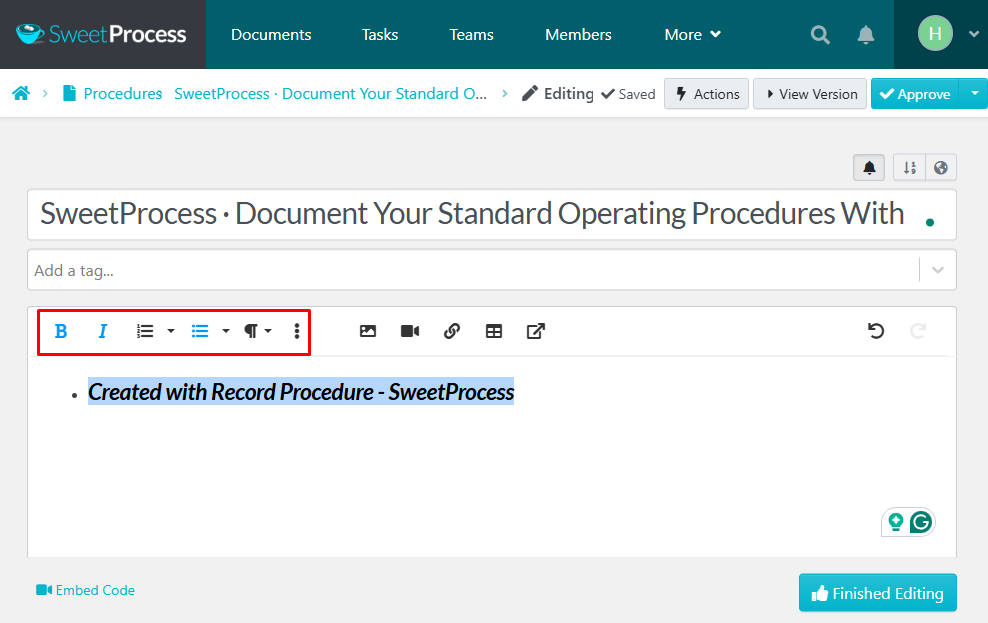988x623 pixels.
Task: Apply unordered bullet list
Action: (x=200, y=331)
